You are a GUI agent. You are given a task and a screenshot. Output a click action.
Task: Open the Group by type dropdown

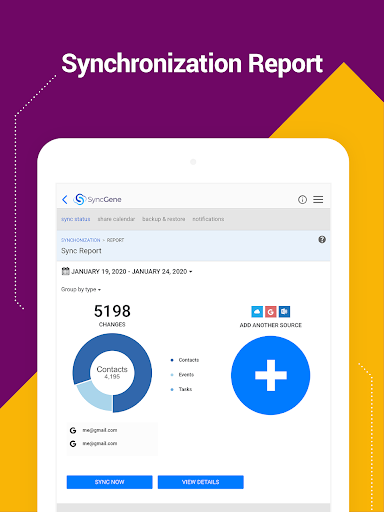point(81,289)
